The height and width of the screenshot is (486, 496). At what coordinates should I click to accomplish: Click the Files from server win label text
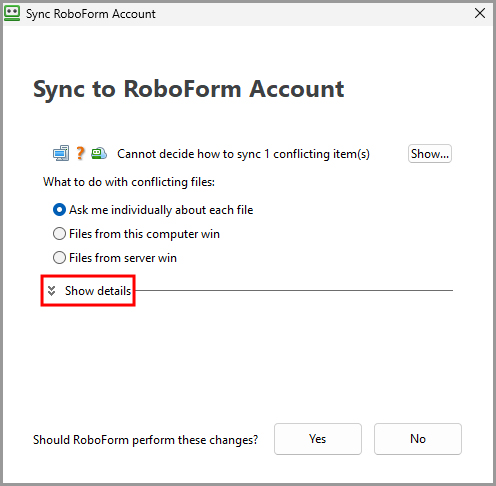tap(123, 258)
